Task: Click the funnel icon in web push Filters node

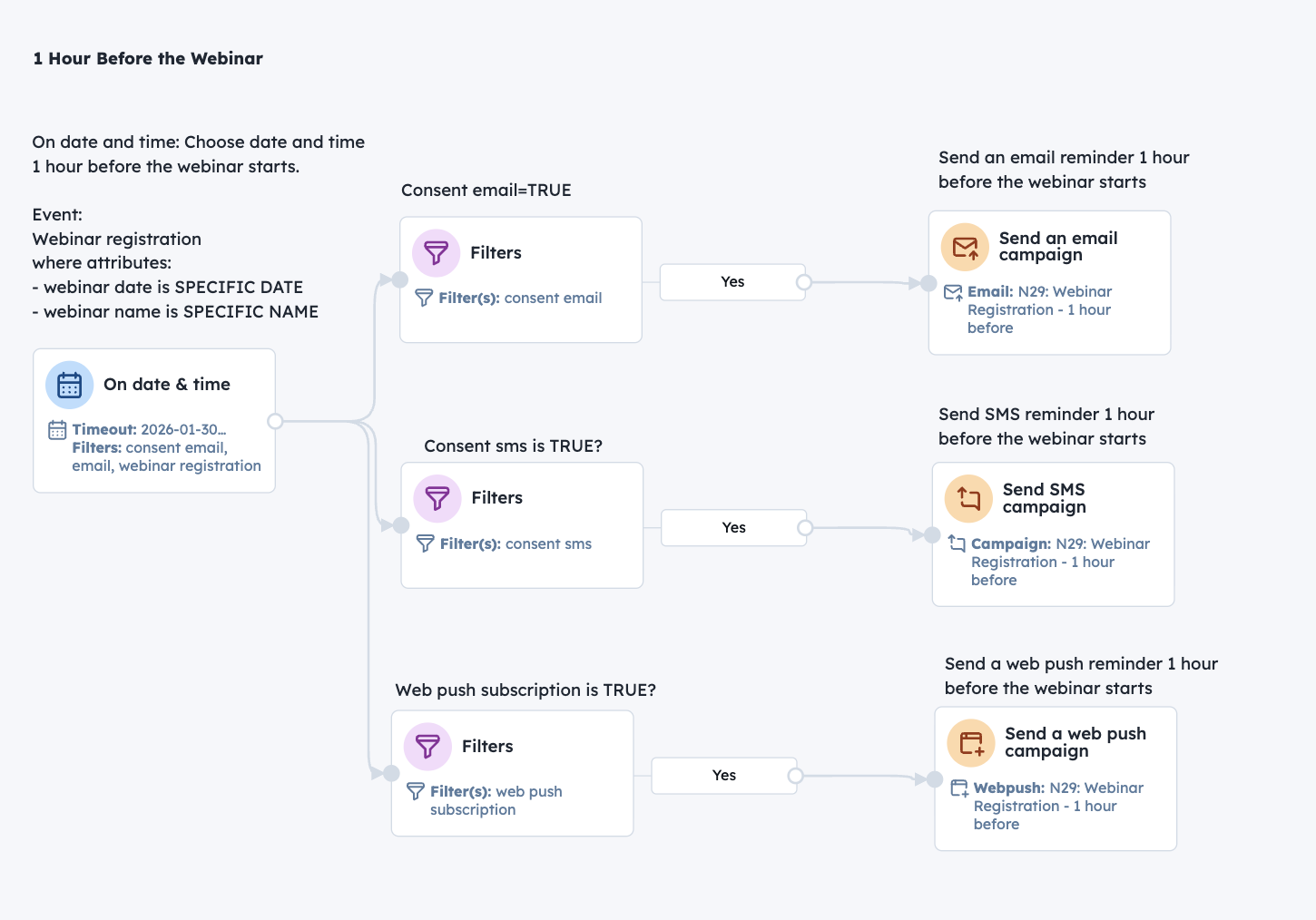Action: [427, 747]
